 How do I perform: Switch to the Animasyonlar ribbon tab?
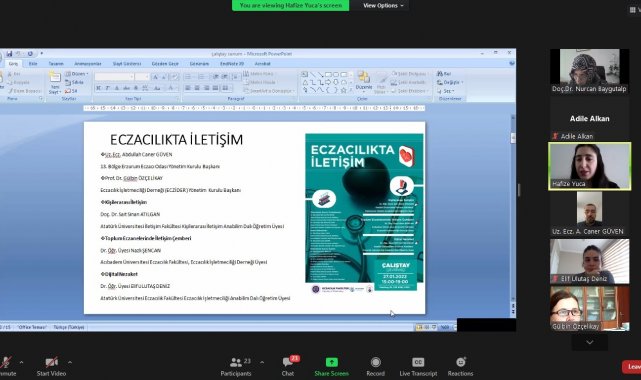[87, 64]
